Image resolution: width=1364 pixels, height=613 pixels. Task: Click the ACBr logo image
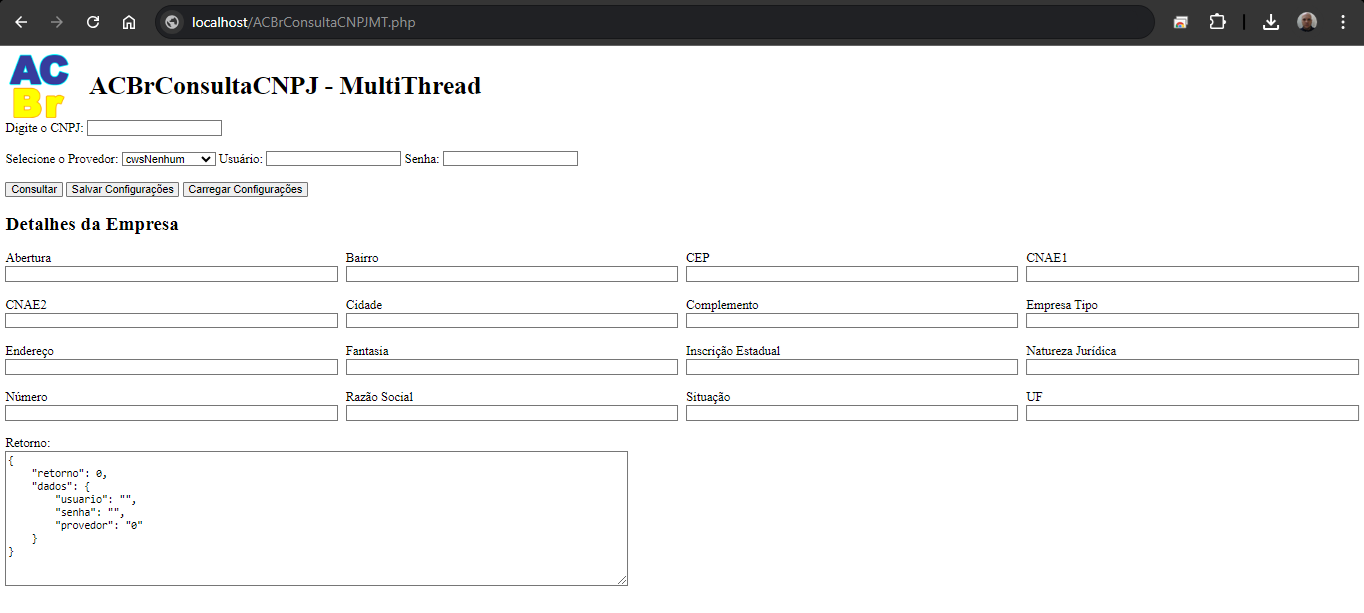[38, 86]
